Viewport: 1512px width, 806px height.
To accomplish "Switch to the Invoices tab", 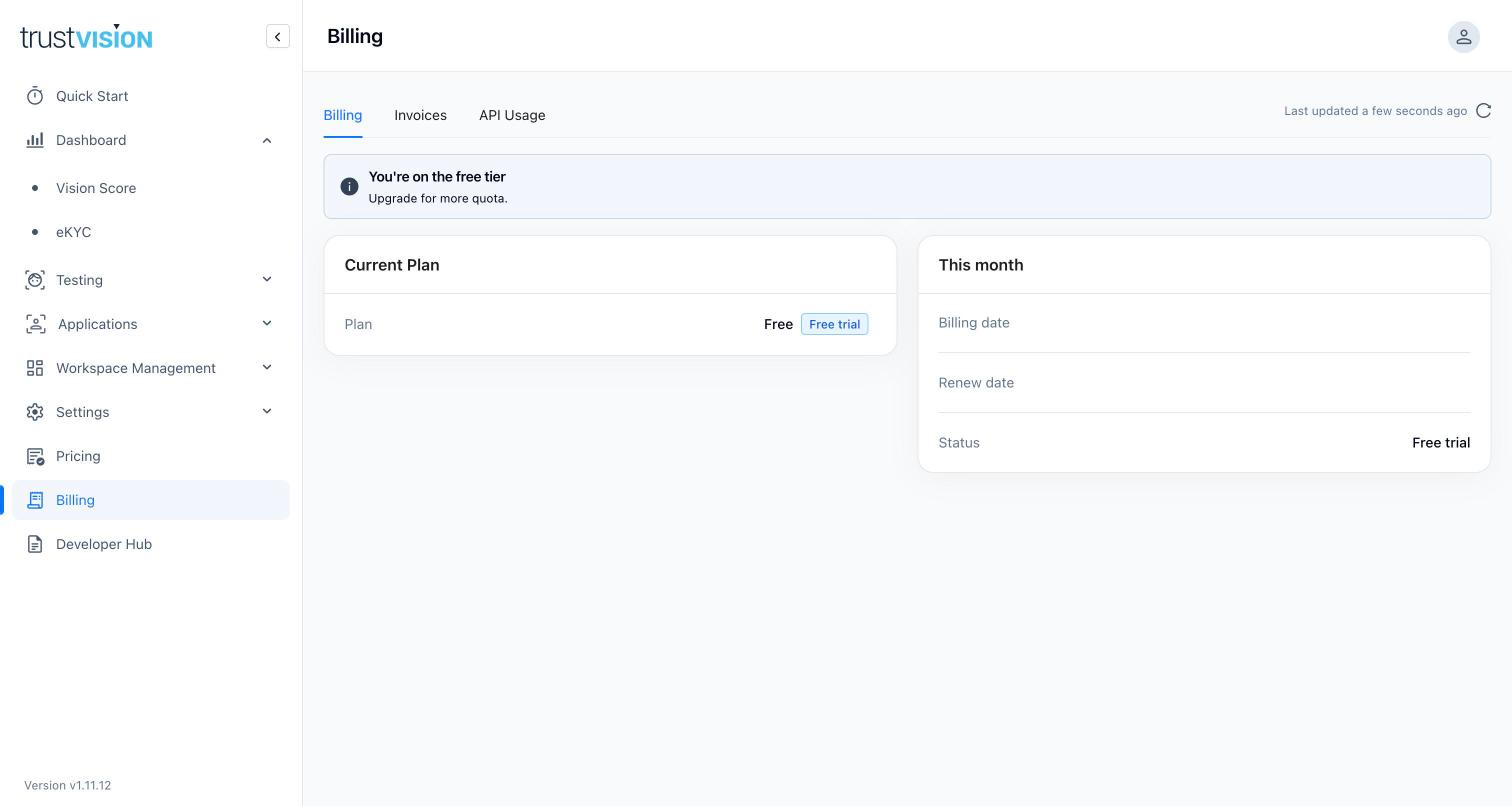I will (x=420, y=115).
